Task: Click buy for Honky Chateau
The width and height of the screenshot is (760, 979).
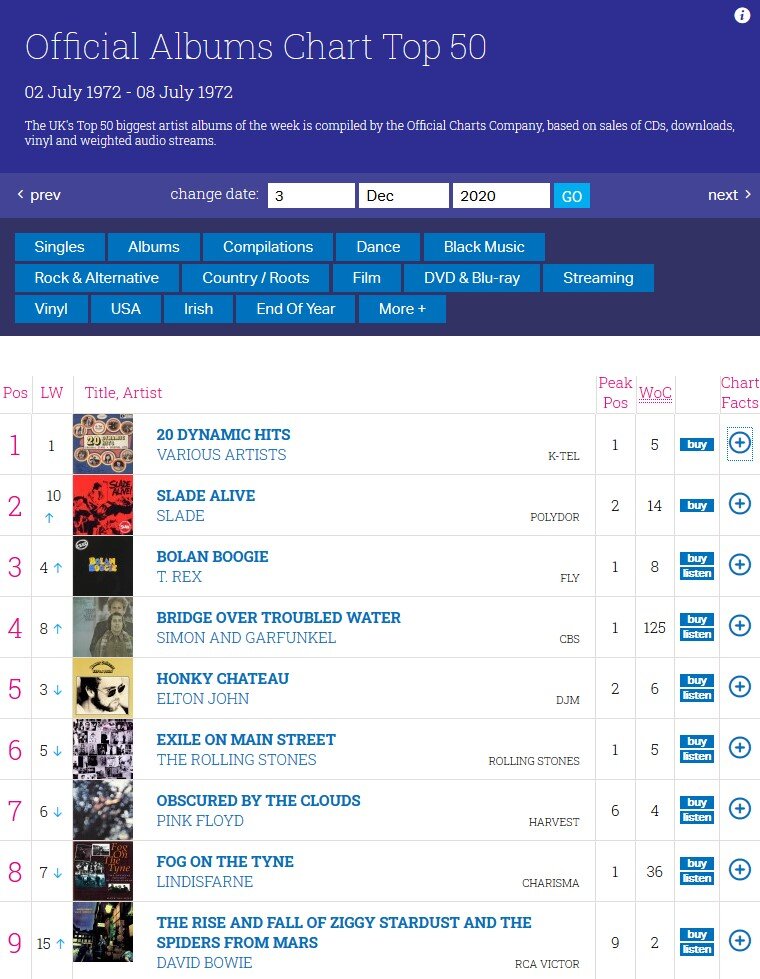Action: [697, 681]
